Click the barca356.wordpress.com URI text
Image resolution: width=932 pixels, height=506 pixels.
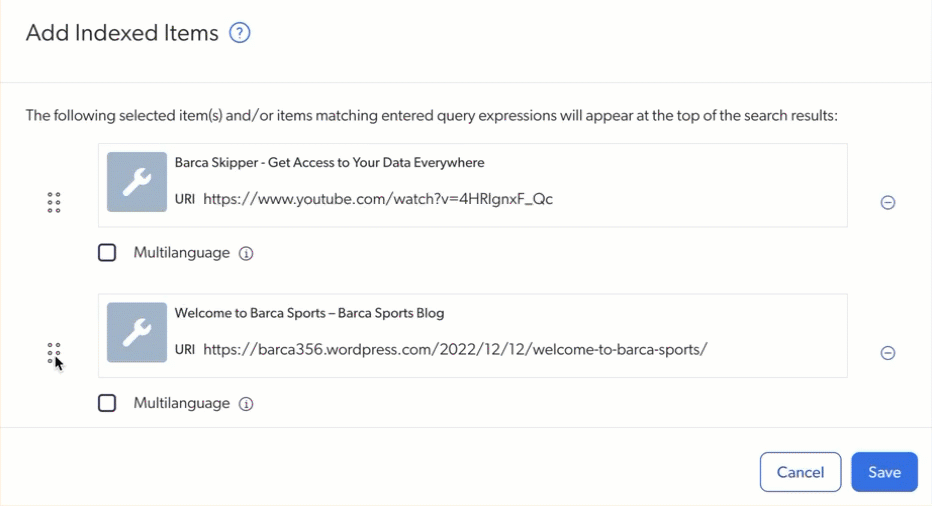point(455,349)
